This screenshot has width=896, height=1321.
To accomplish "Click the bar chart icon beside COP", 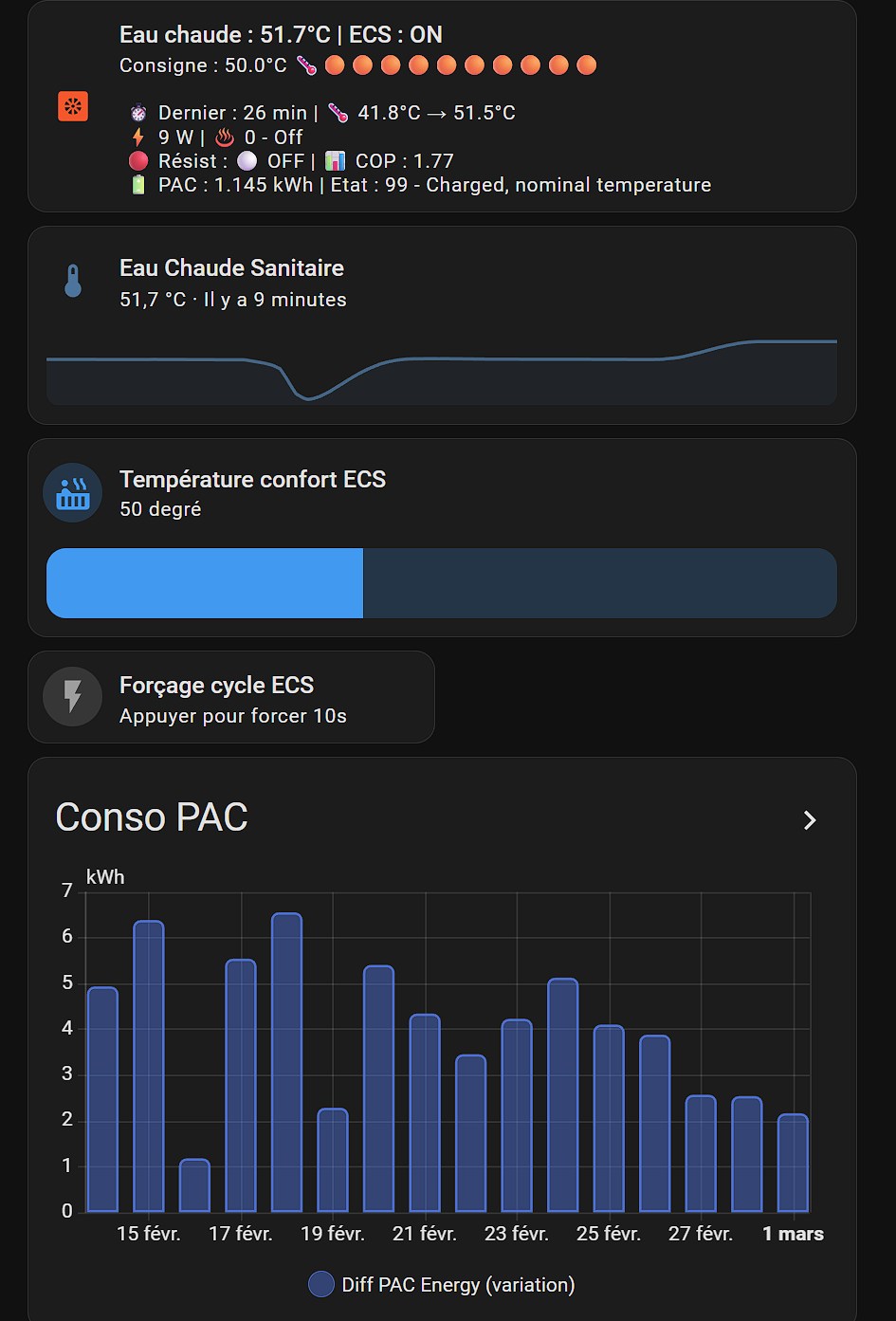I will 336,161.
